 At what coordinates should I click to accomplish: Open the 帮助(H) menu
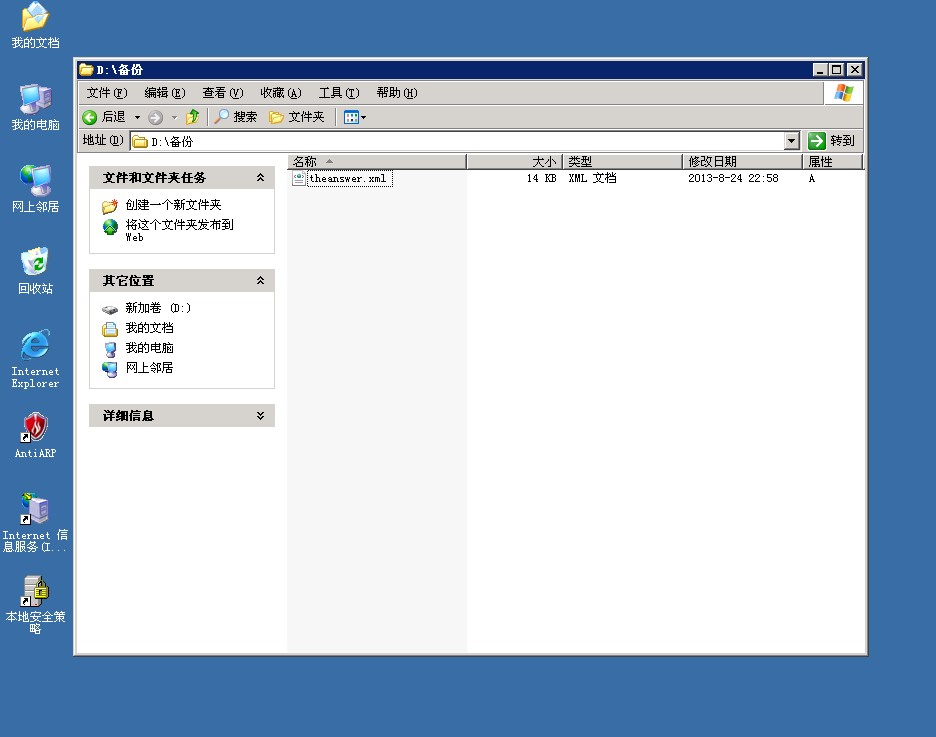point(396,92)
